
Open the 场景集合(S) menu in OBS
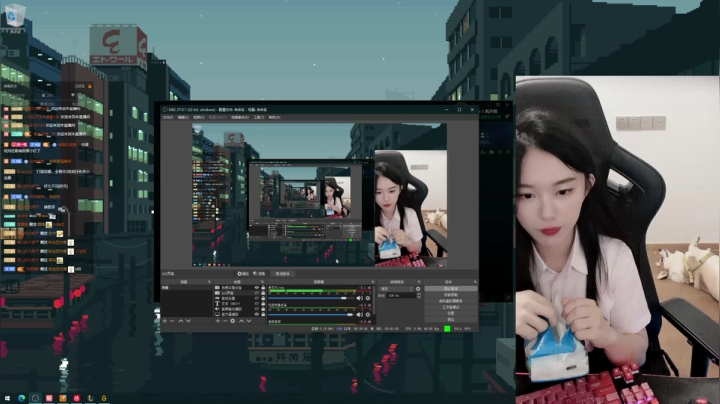point(239,117)
